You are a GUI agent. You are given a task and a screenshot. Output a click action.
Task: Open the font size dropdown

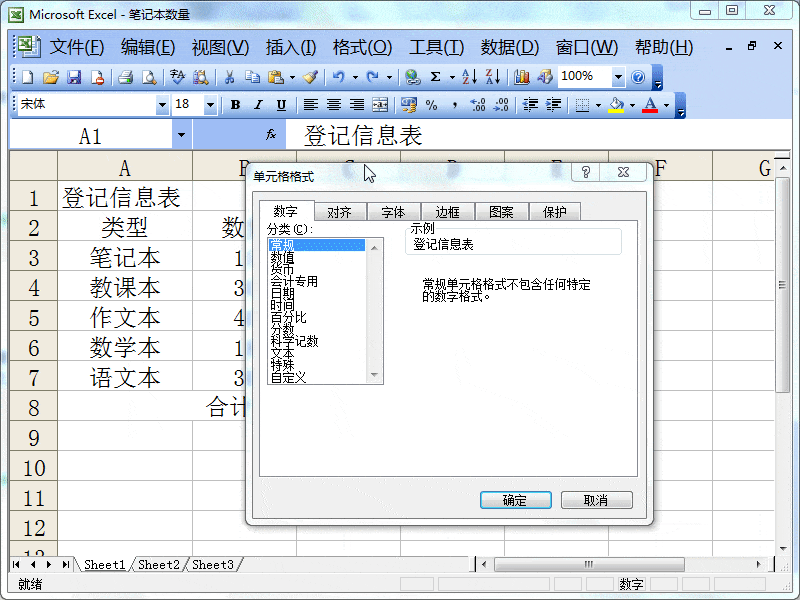tap(209, 104)
